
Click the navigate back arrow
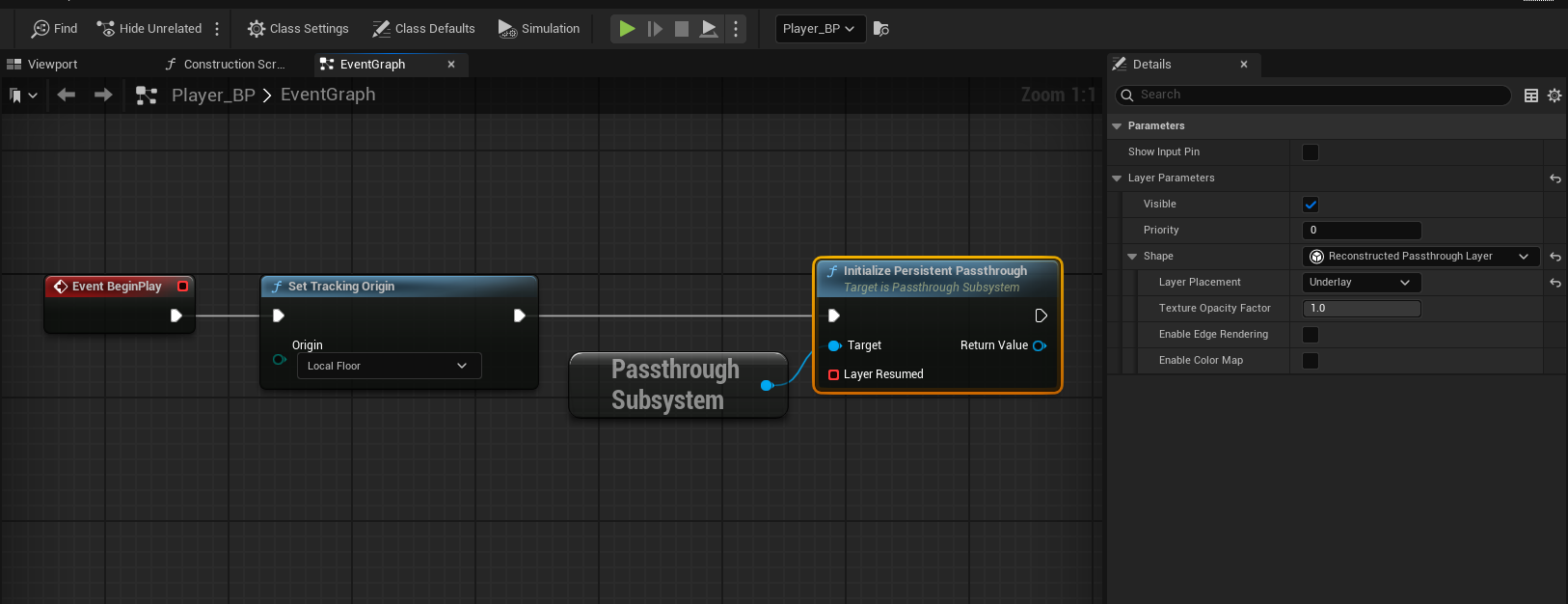click(x=67, y=95)
